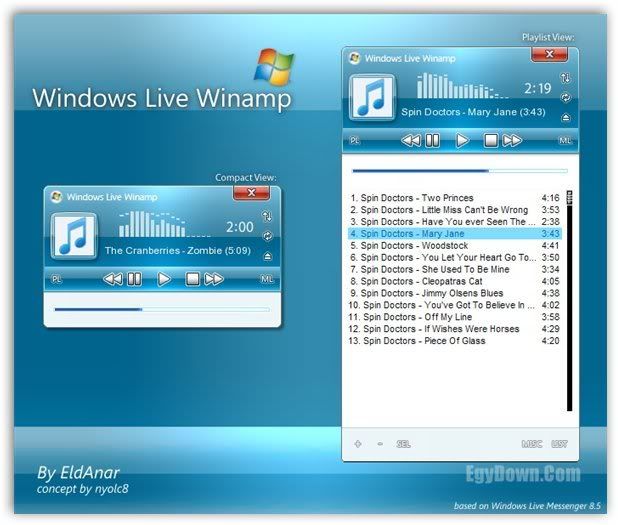Click the seek bar in the compact view player
618x525 pixels.
160,309
